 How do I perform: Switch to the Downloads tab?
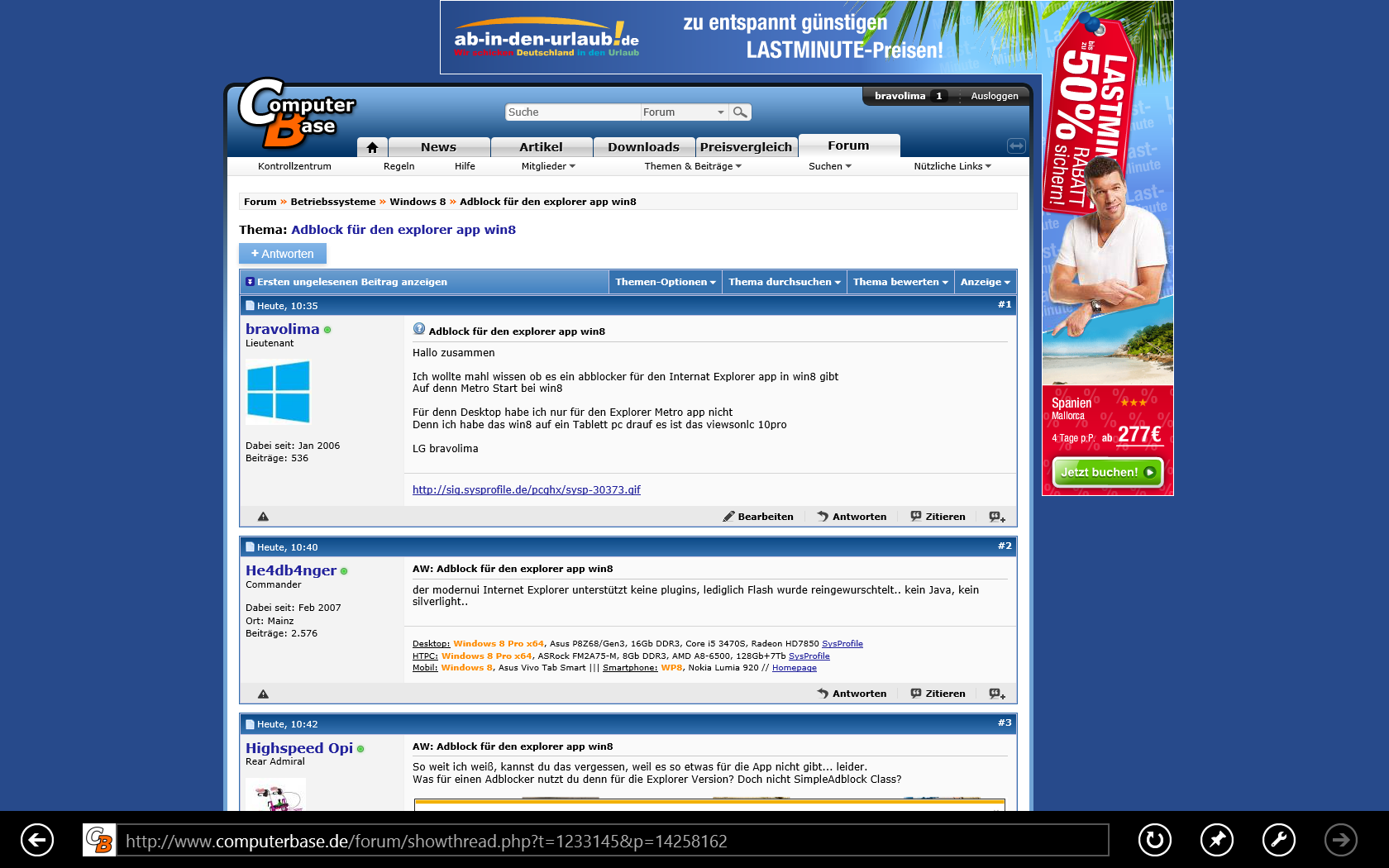(643, 147)
